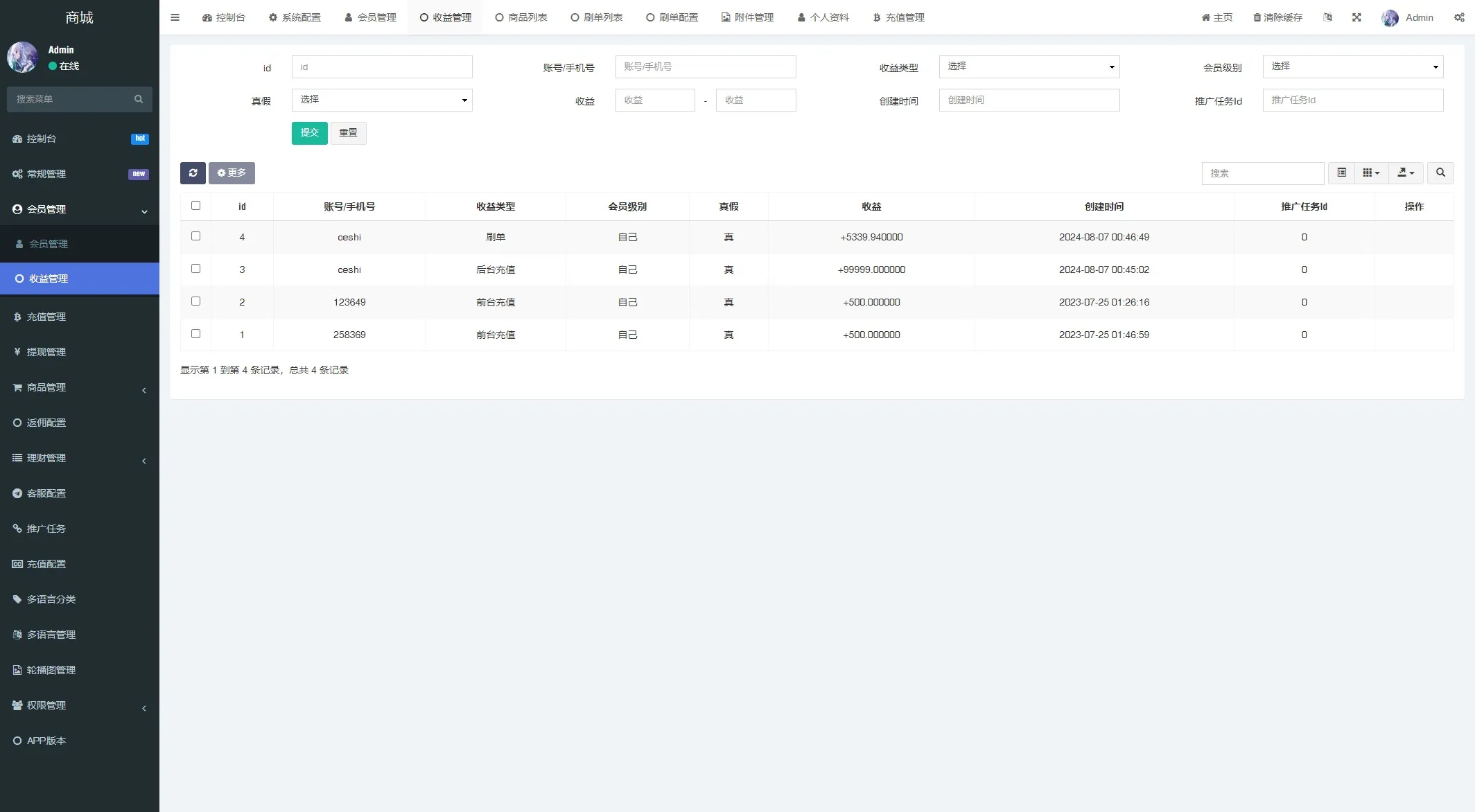Click the magnifier search toggle button
This screenshot has height=812, width=1475.
tap(1440, 173)
